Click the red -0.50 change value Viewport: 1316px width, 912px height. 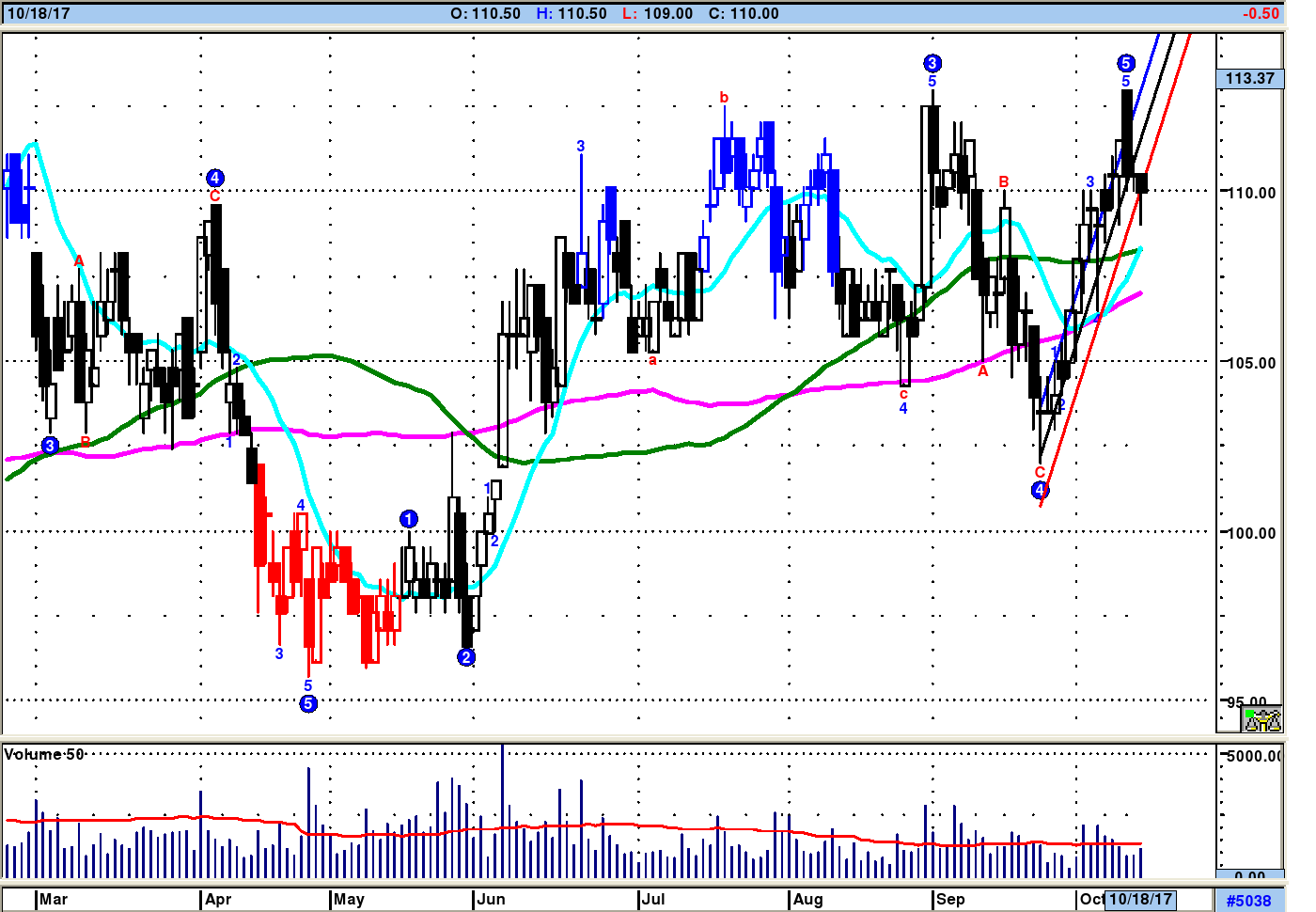[1261, 13]
